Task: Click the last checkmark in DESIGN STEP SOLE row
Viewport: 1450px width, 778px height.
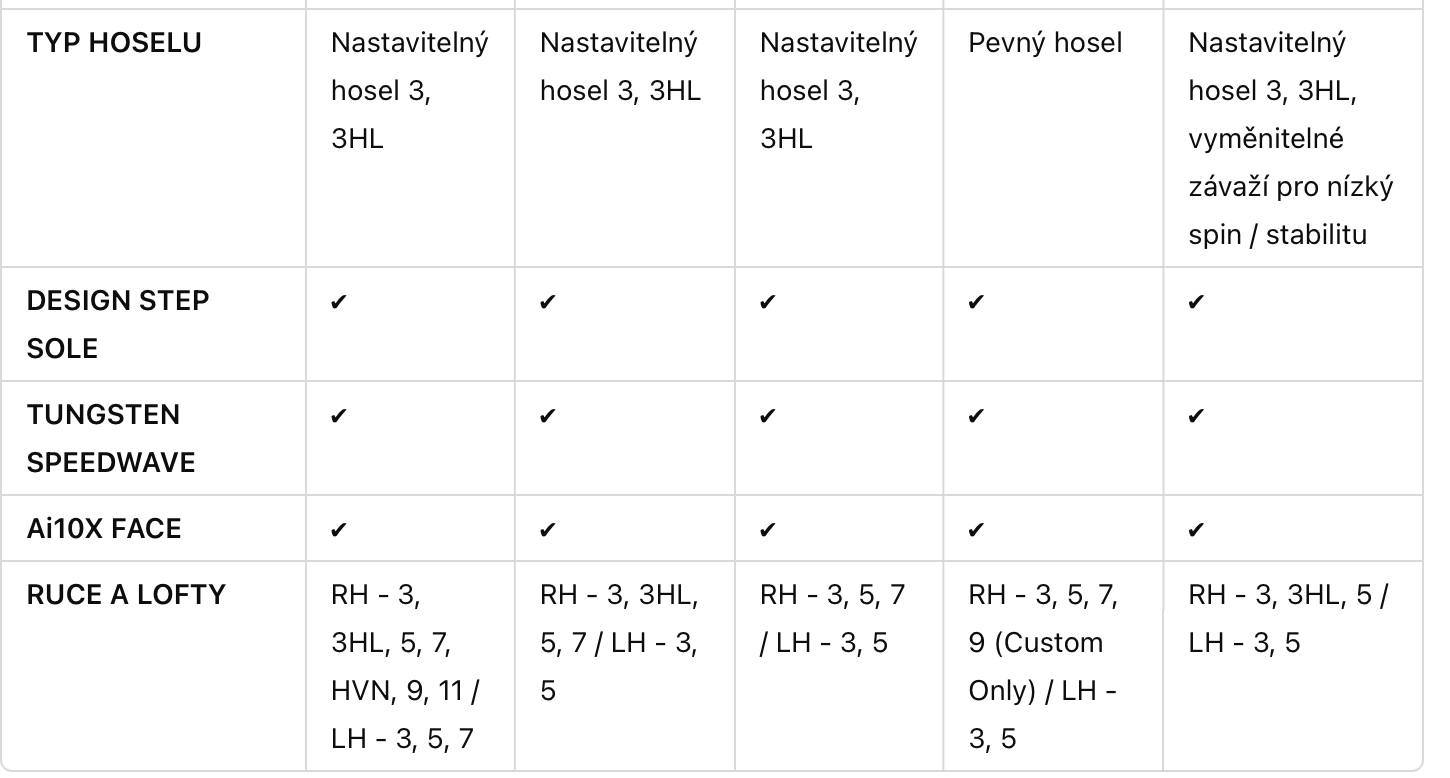Action: tap(1196, 302)
